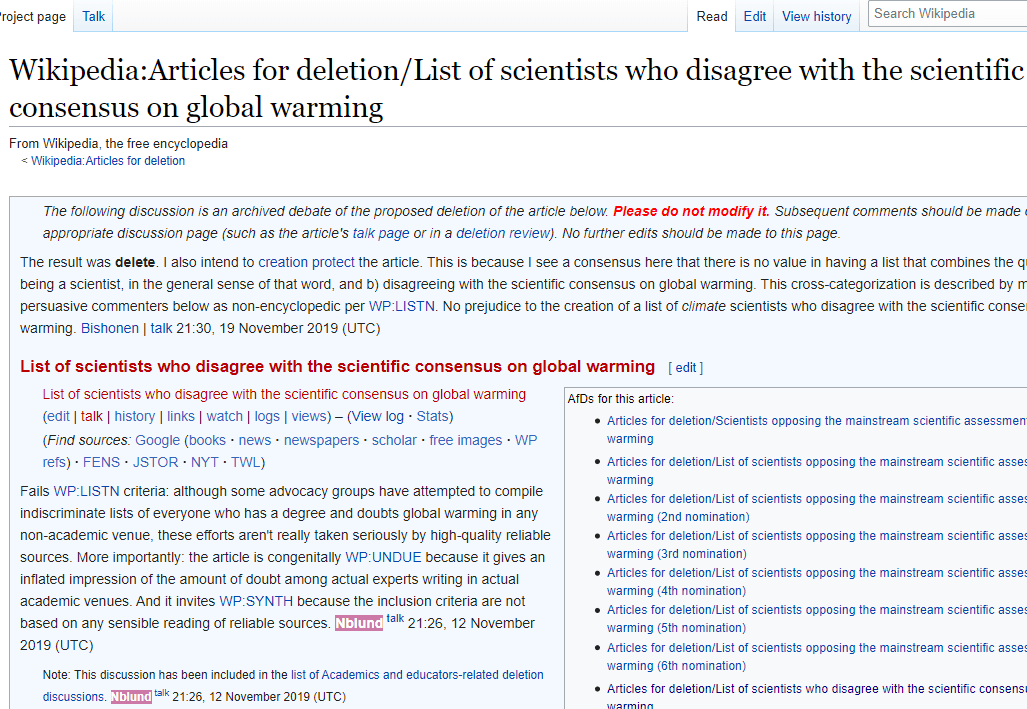1027x709 pixels.
Task: Open the 'View log' link
Action: [x=378, y=417]
